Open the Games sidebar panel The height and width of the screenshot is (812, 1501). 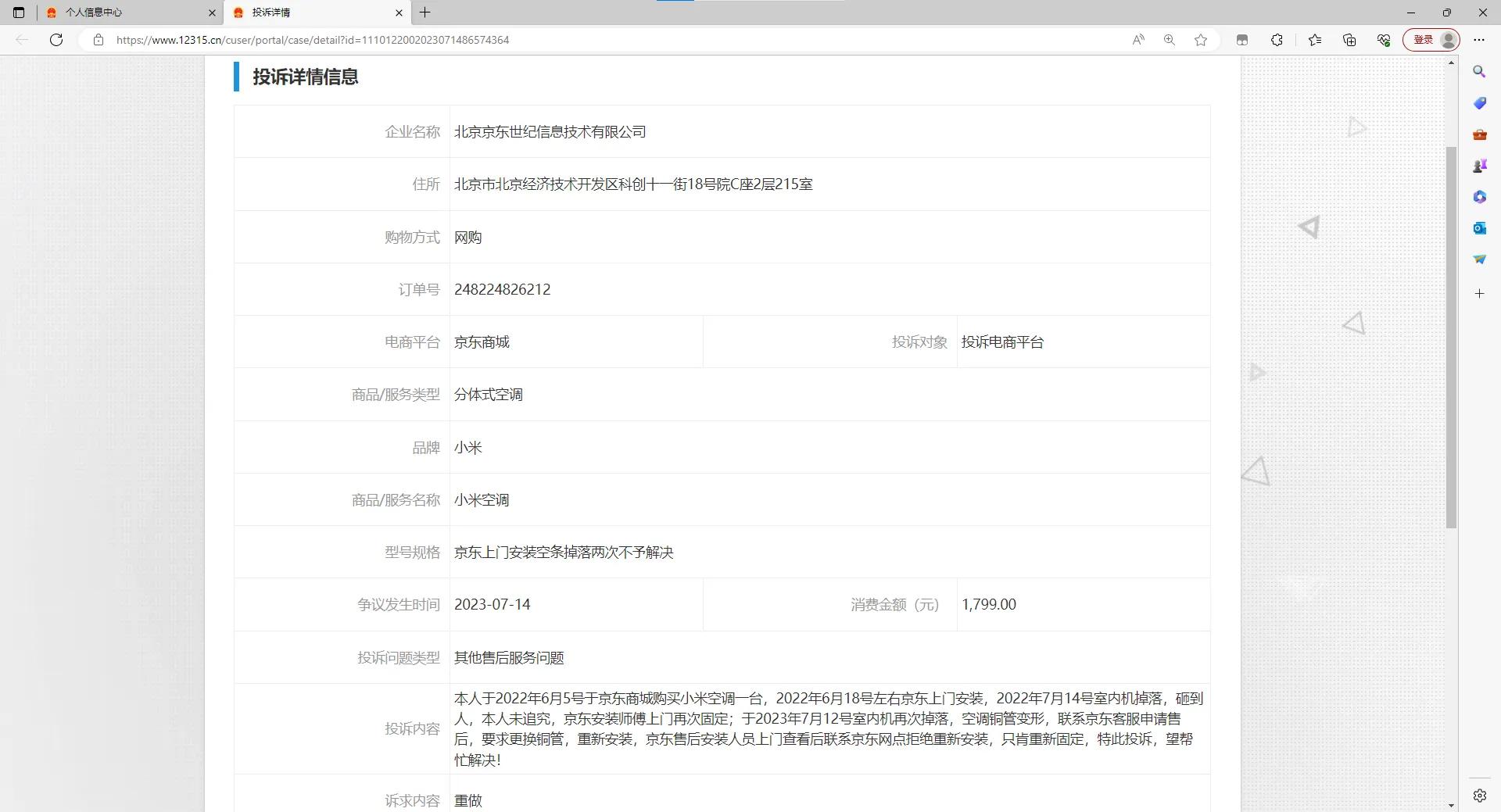point(1479,165)
